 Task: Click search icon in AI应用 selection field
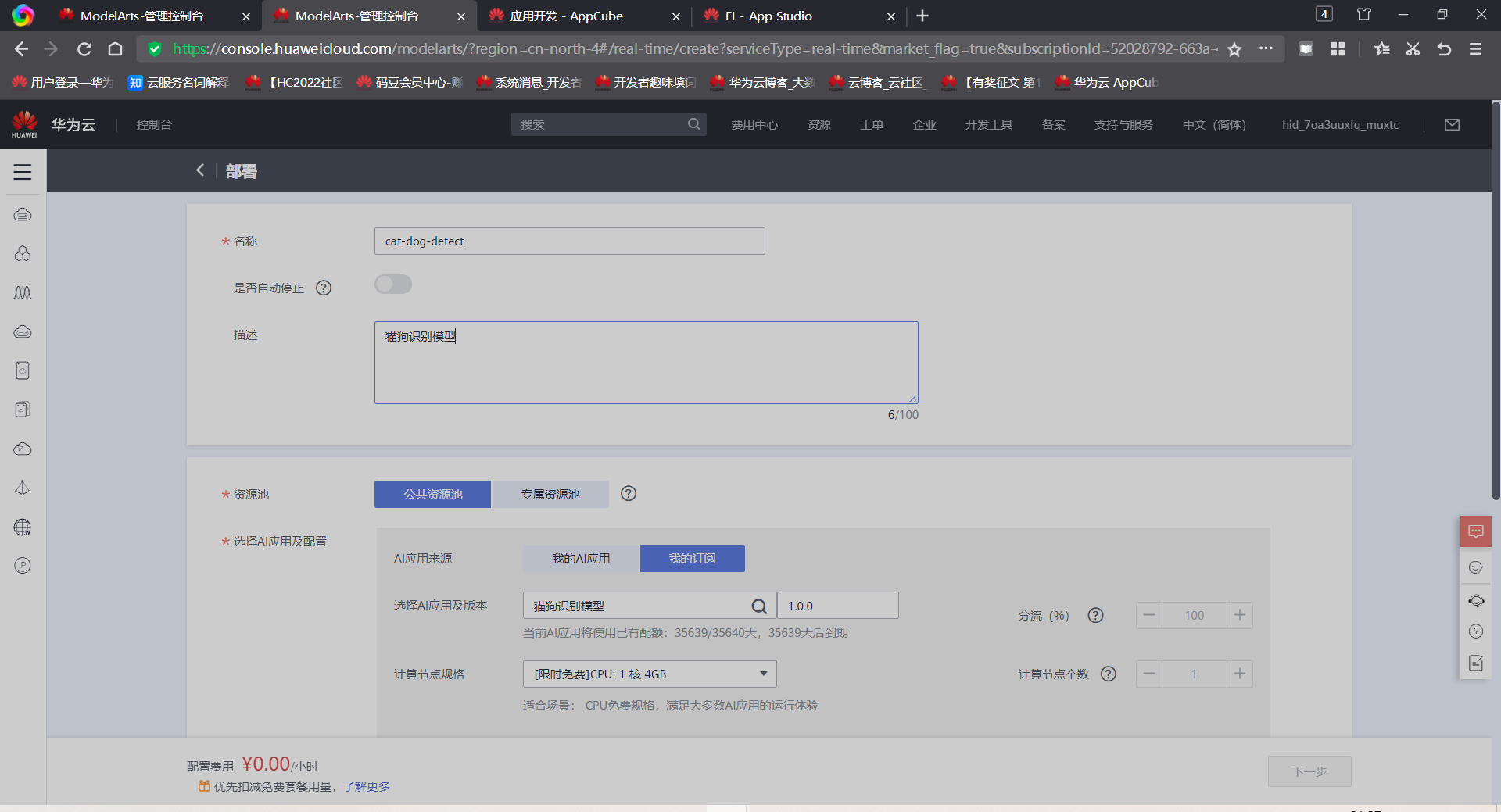tap(759, 606)
